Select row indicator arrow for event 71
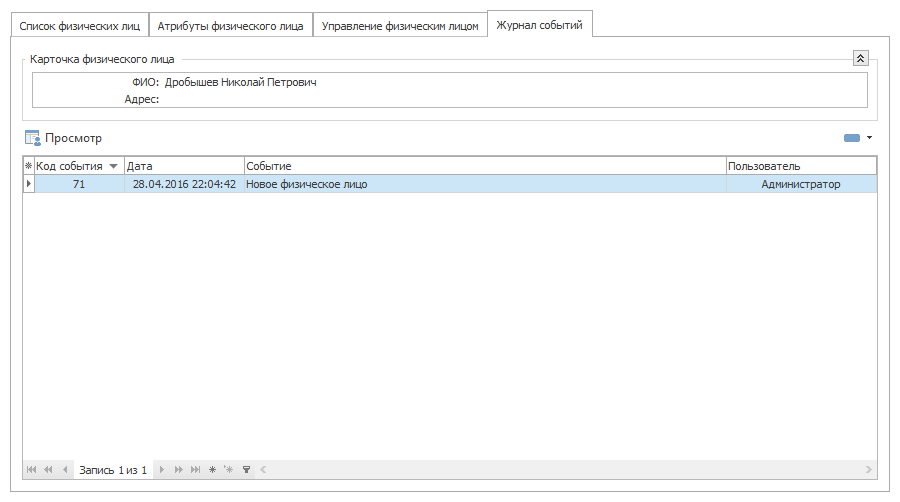Viewport: 900px width, 502px height. coord(29,184)
